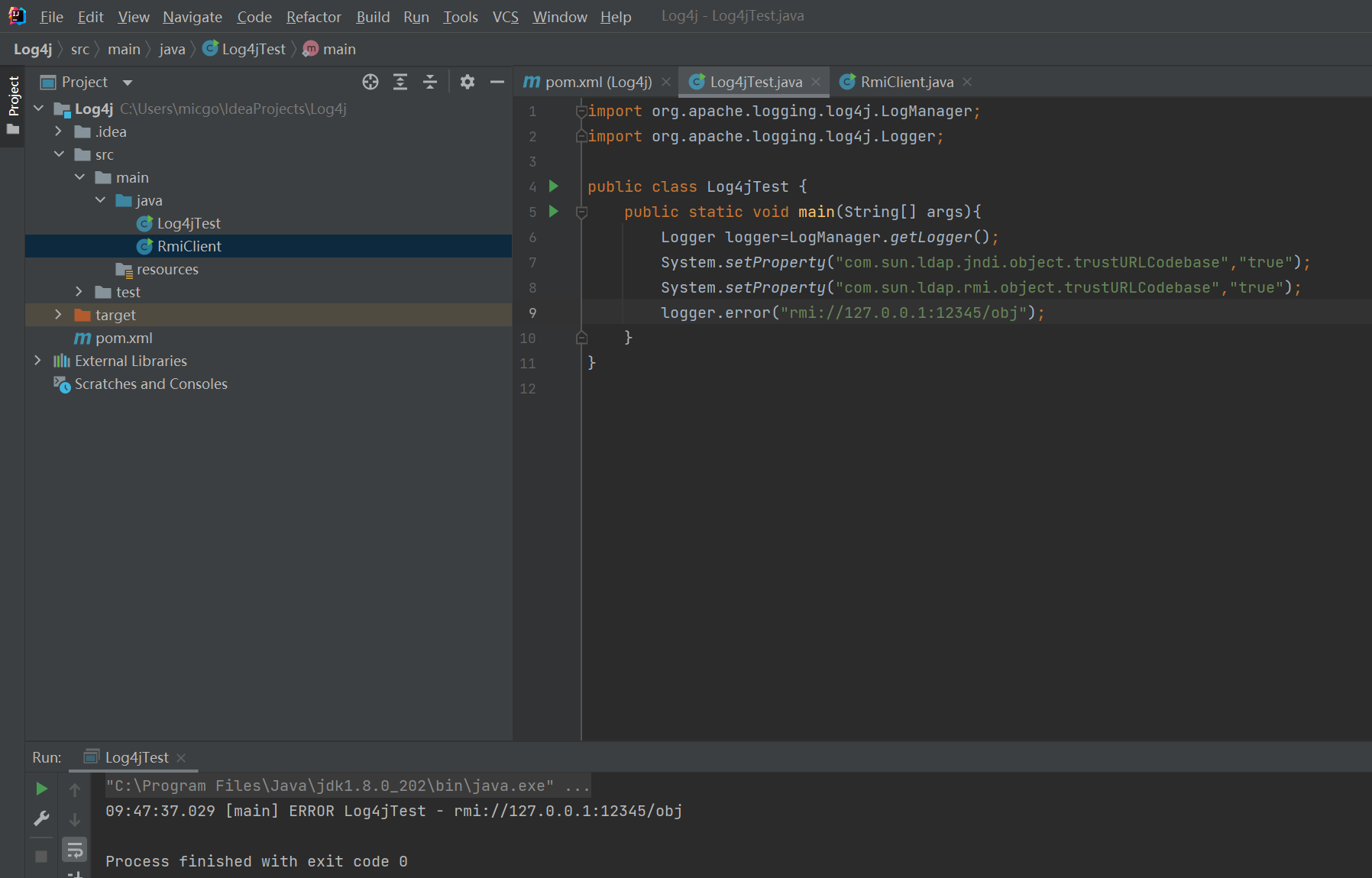Toggle fold marker on line 5 method
This screenshot has height=878, width=1372.
coord(581,212)
